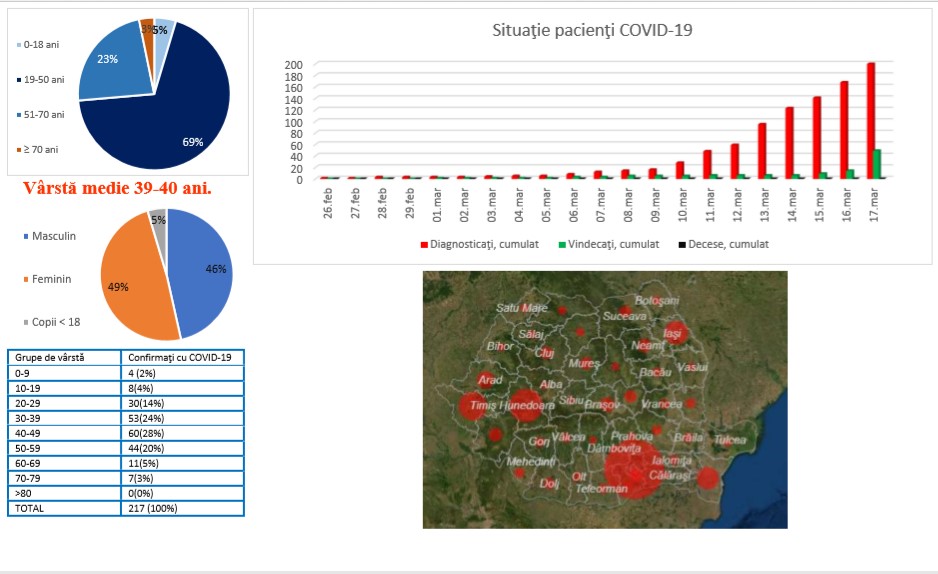Image resolution: width=938 pixels, height=574 pixels.
Task: Click the Timiș label on the map
Action: tap(483, 406)
